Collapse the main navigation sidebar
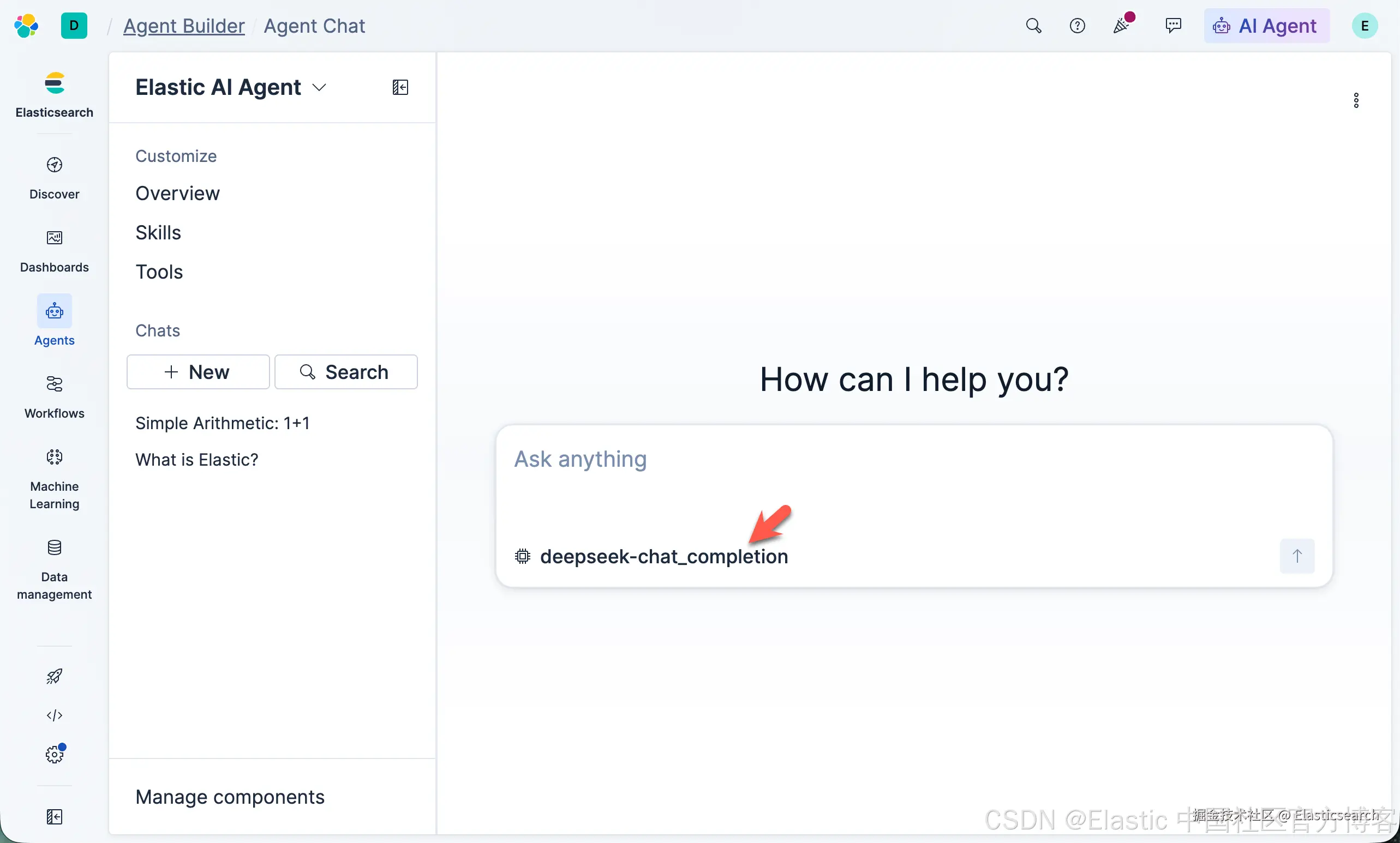This screenshot has width=1400, height=843. click(55, 817)
